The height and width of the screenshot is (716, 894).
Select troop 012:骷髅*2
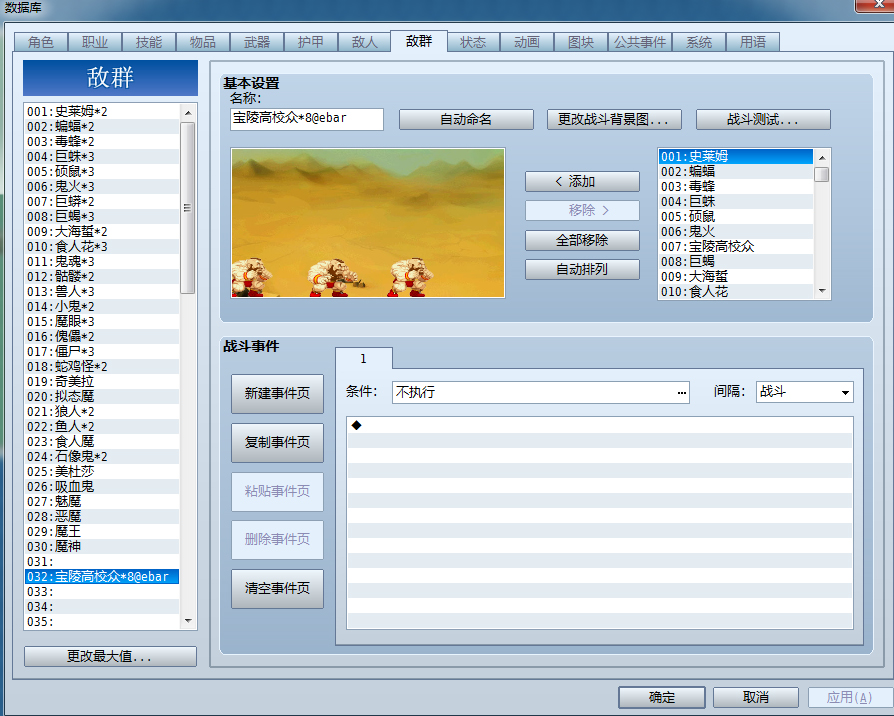(x=102, y=276)
